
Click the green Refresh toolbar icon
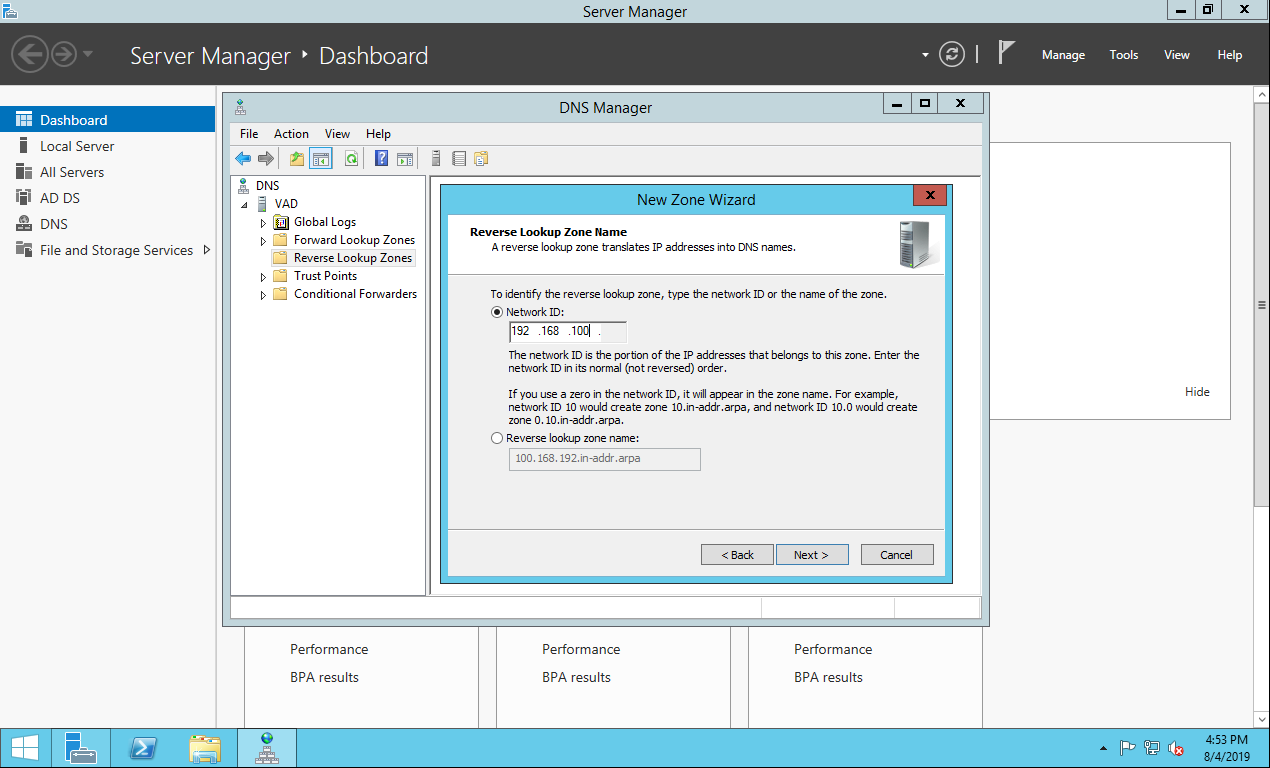(351, 158)
